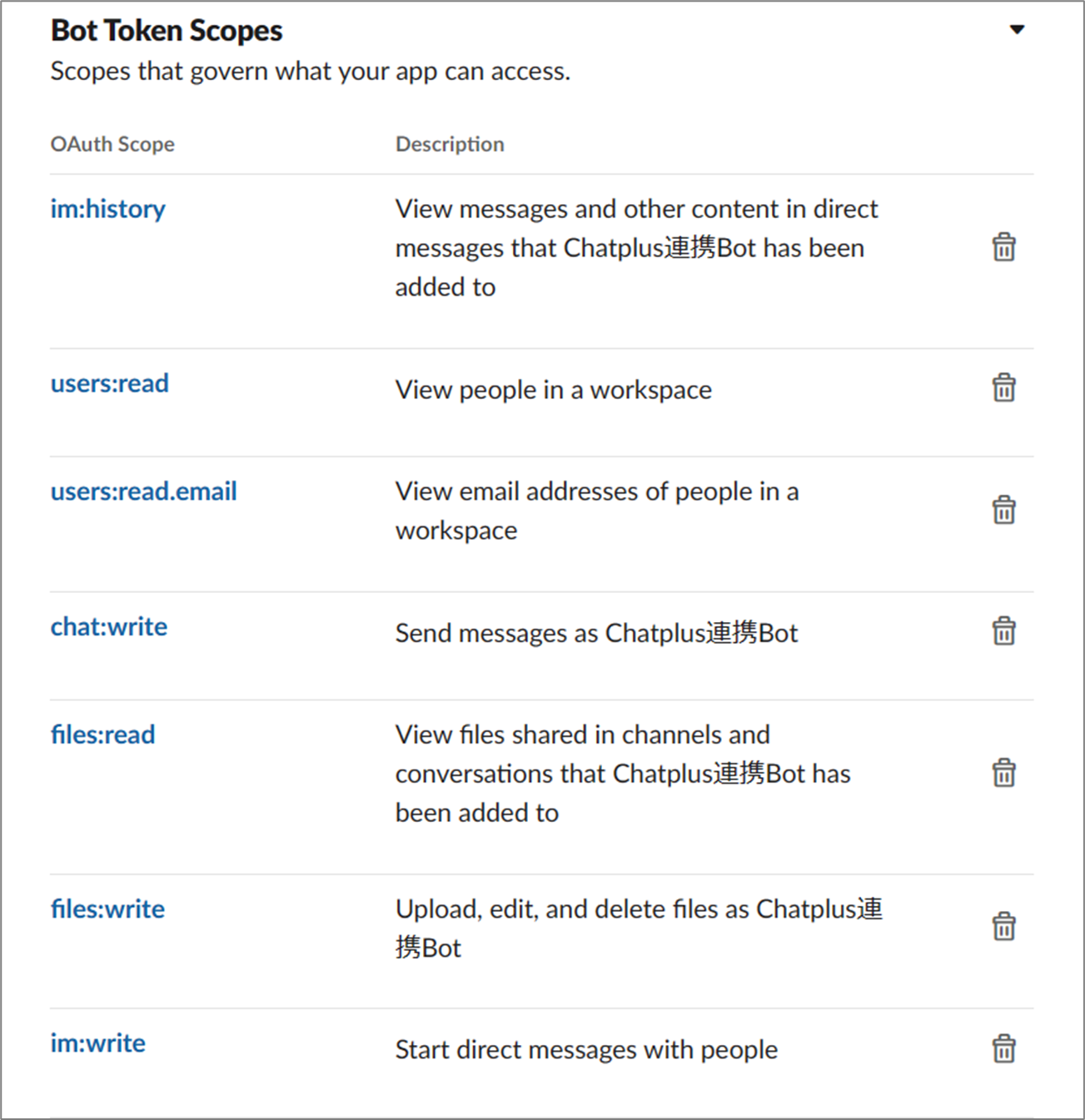Collapse the Bot Token Scopes section arrow
The height and width of the screenshot is (1120, 1085).
1017,30
